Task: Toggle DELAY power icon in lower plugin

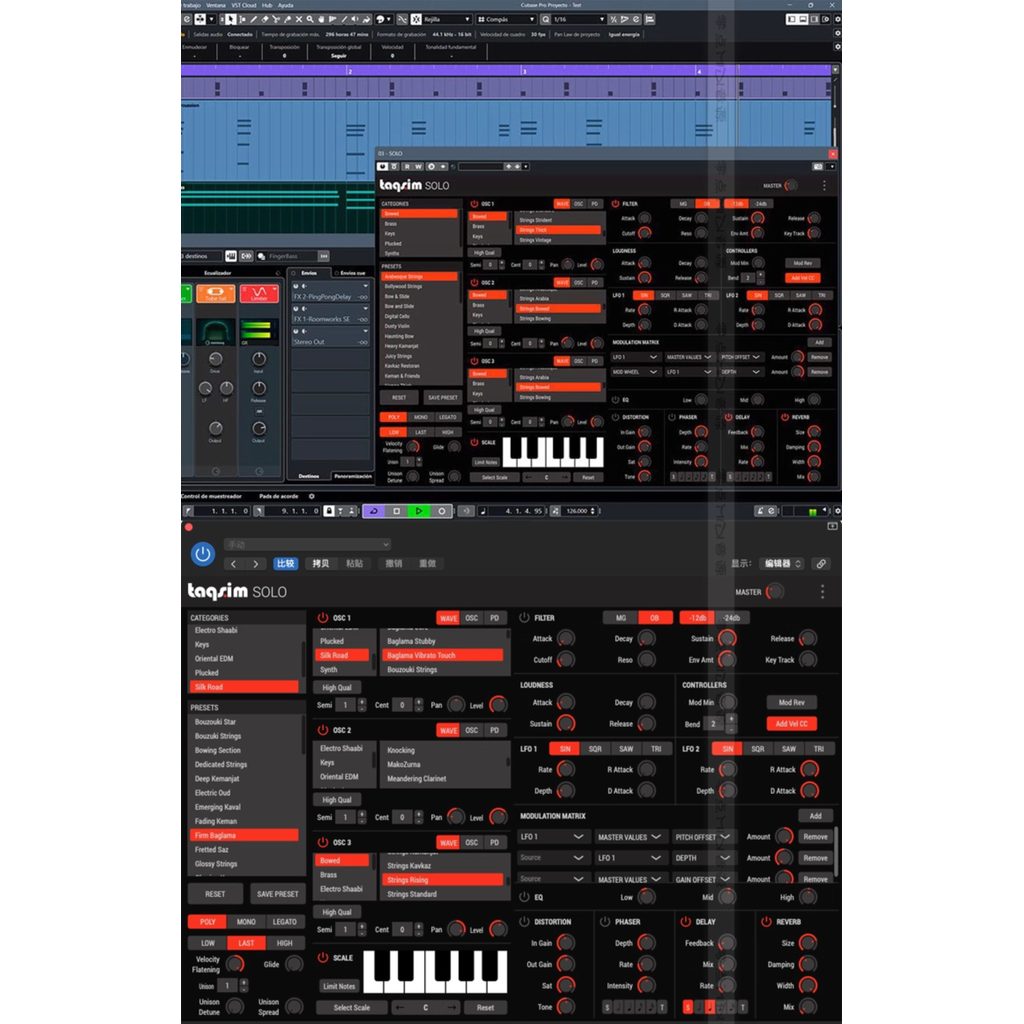Action: 685,921
